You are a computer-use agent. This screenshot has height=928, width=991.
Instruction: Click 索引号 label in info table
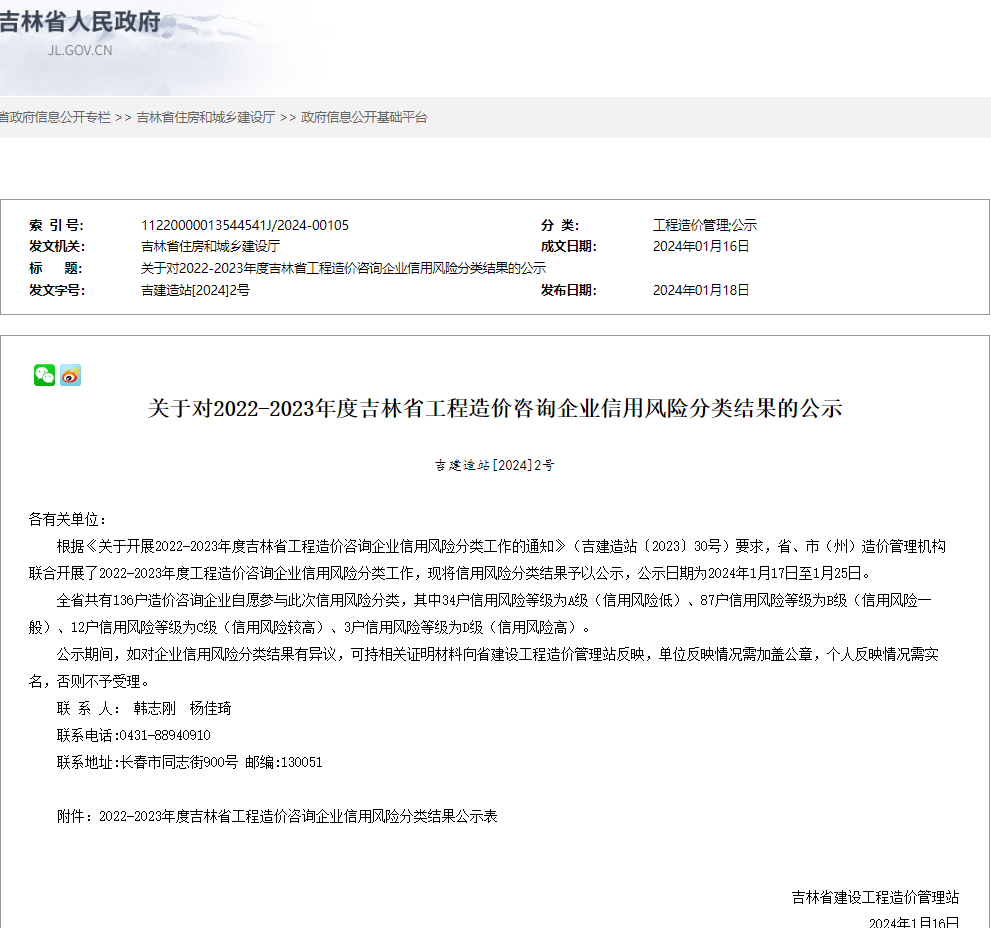coord(56,225)
